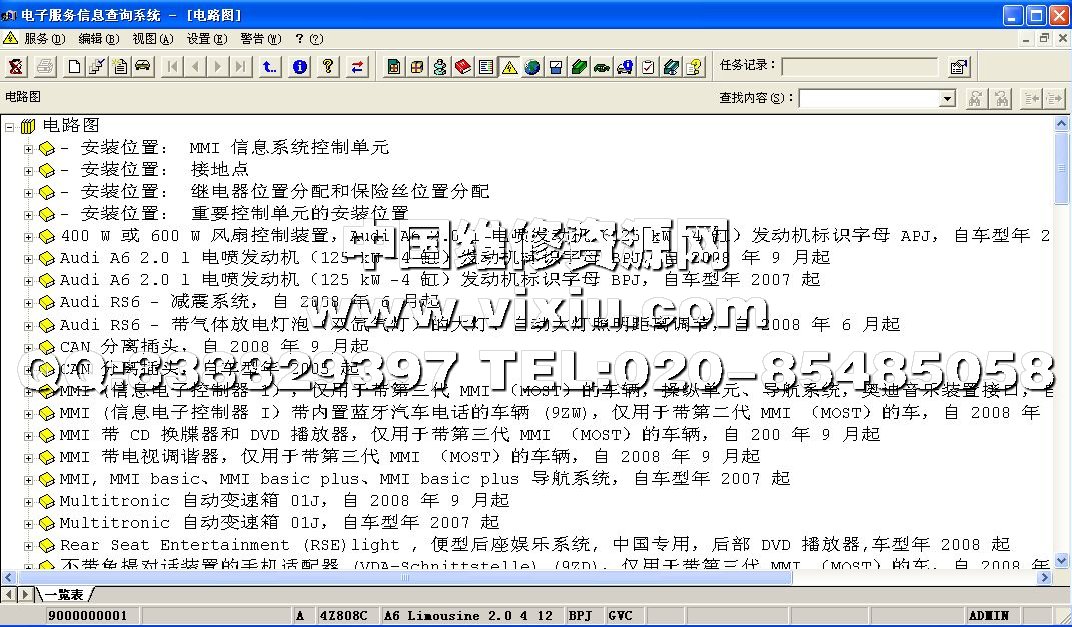Click the 任务记录 text field
This screenshot has height=627, width=1072.
tap(860, 66)
